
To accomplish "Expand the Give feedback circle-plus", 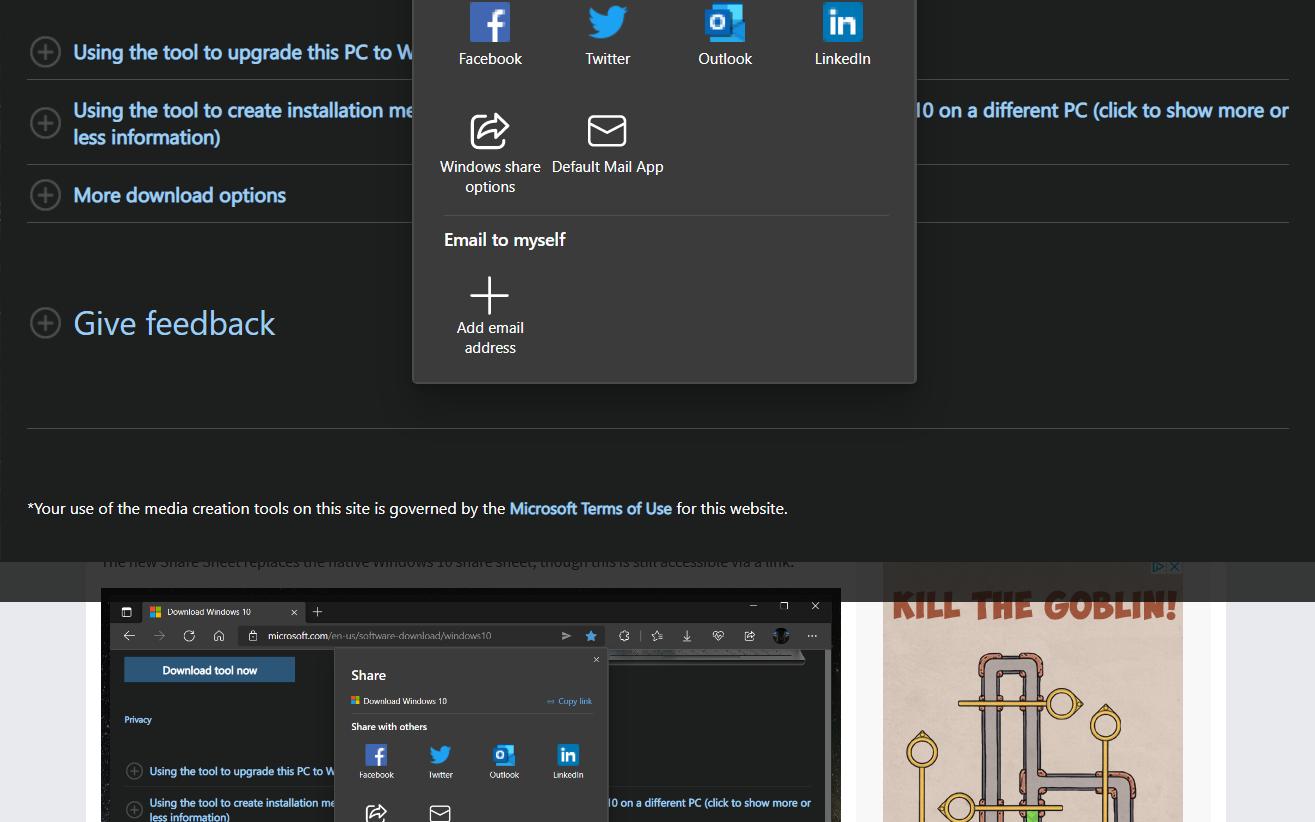I will [45, 323].
